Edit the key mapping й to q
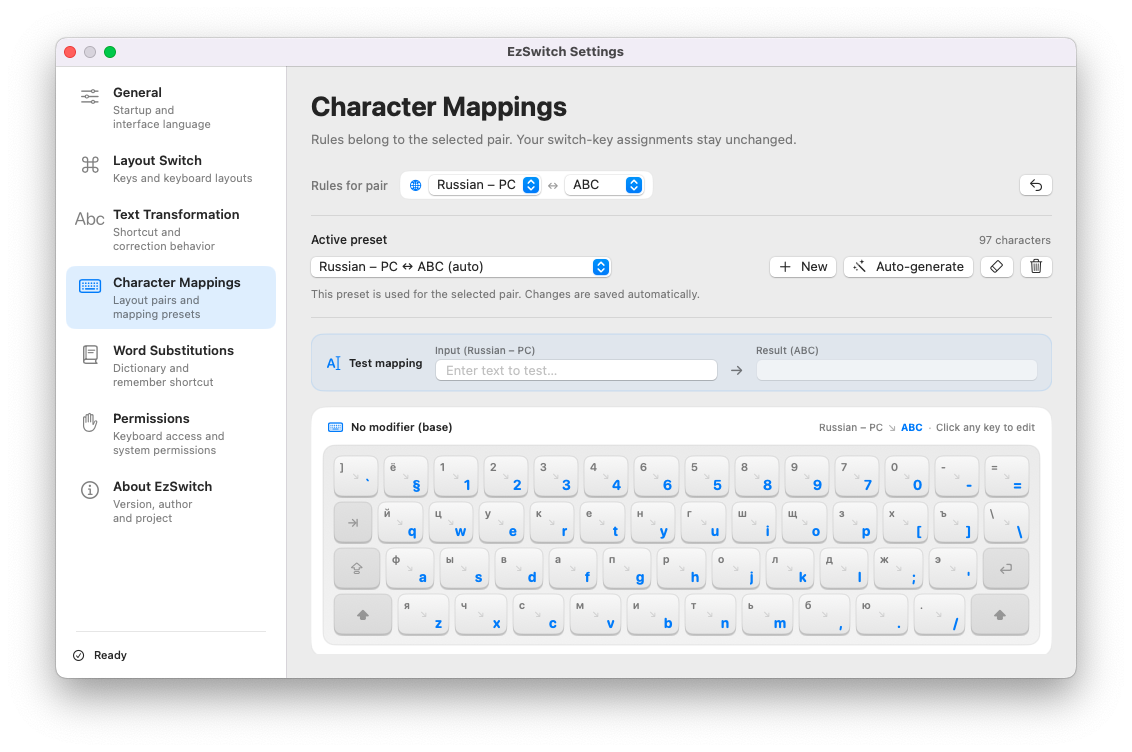 click(401, 523)
